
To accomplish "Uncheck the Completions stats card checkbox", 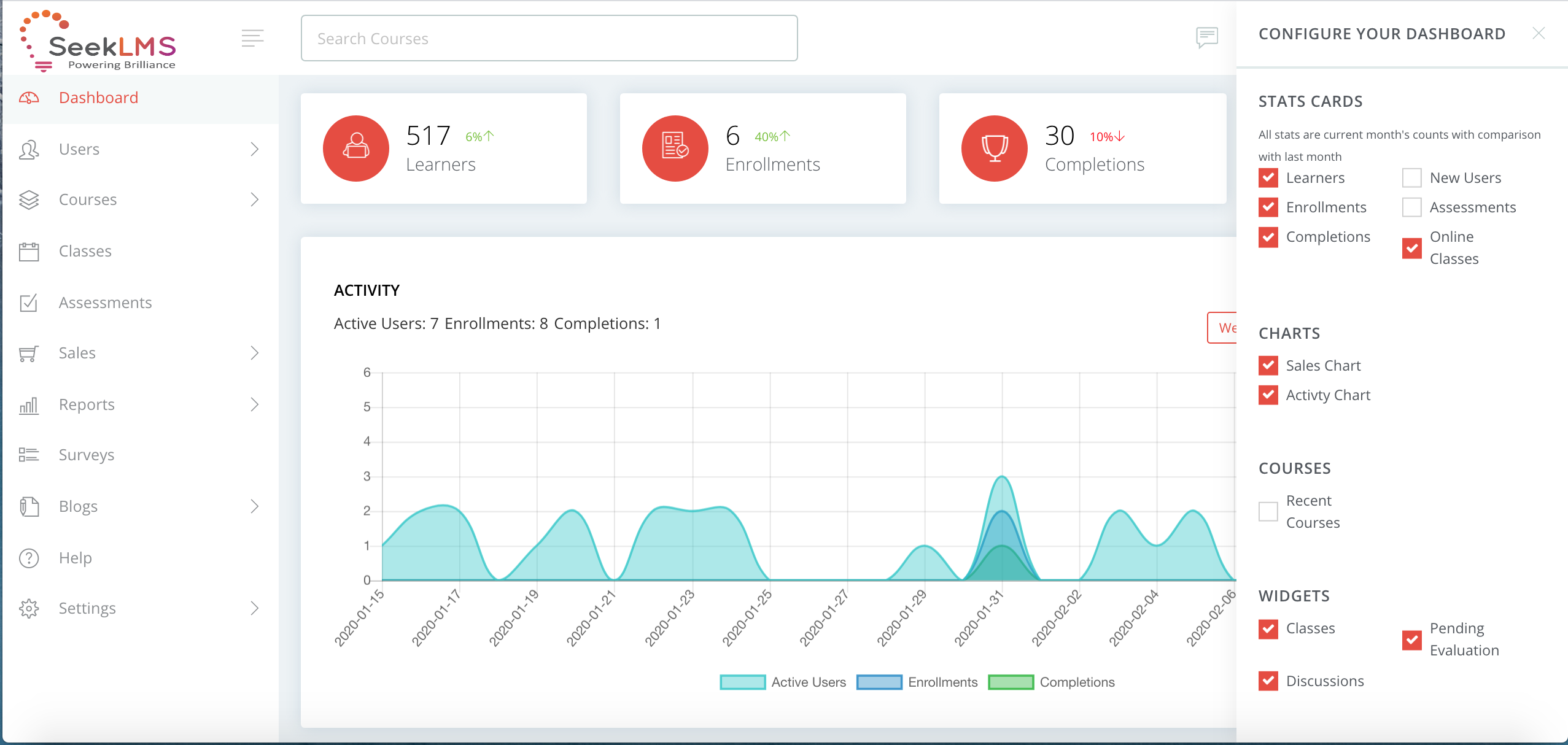I will (1268, 237).
